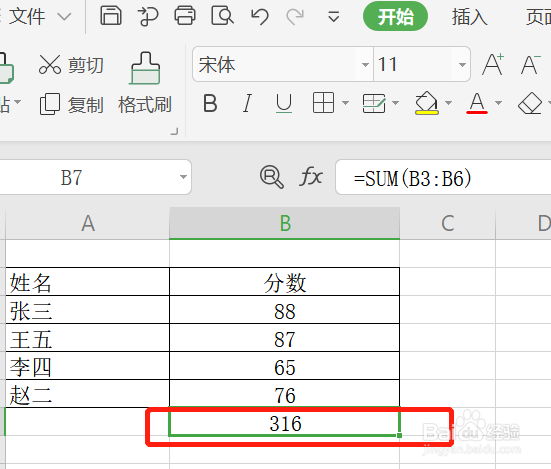Expand the borders dropdown arrow

tap(345, 103)
